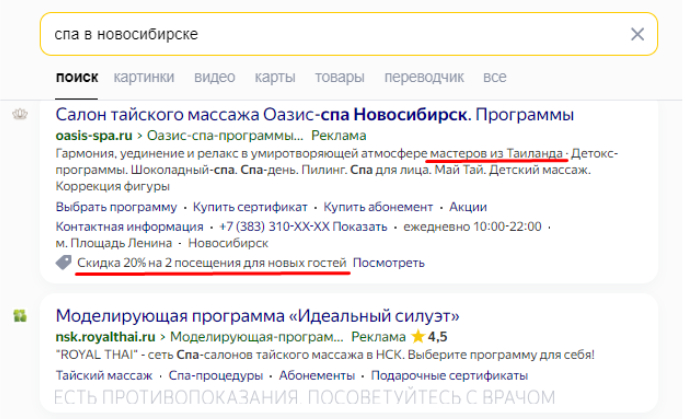Open the 'Моделирующая-програм...' breadcrumb link
The height and width of the screenshot is (419, 685).
(256, 337)
